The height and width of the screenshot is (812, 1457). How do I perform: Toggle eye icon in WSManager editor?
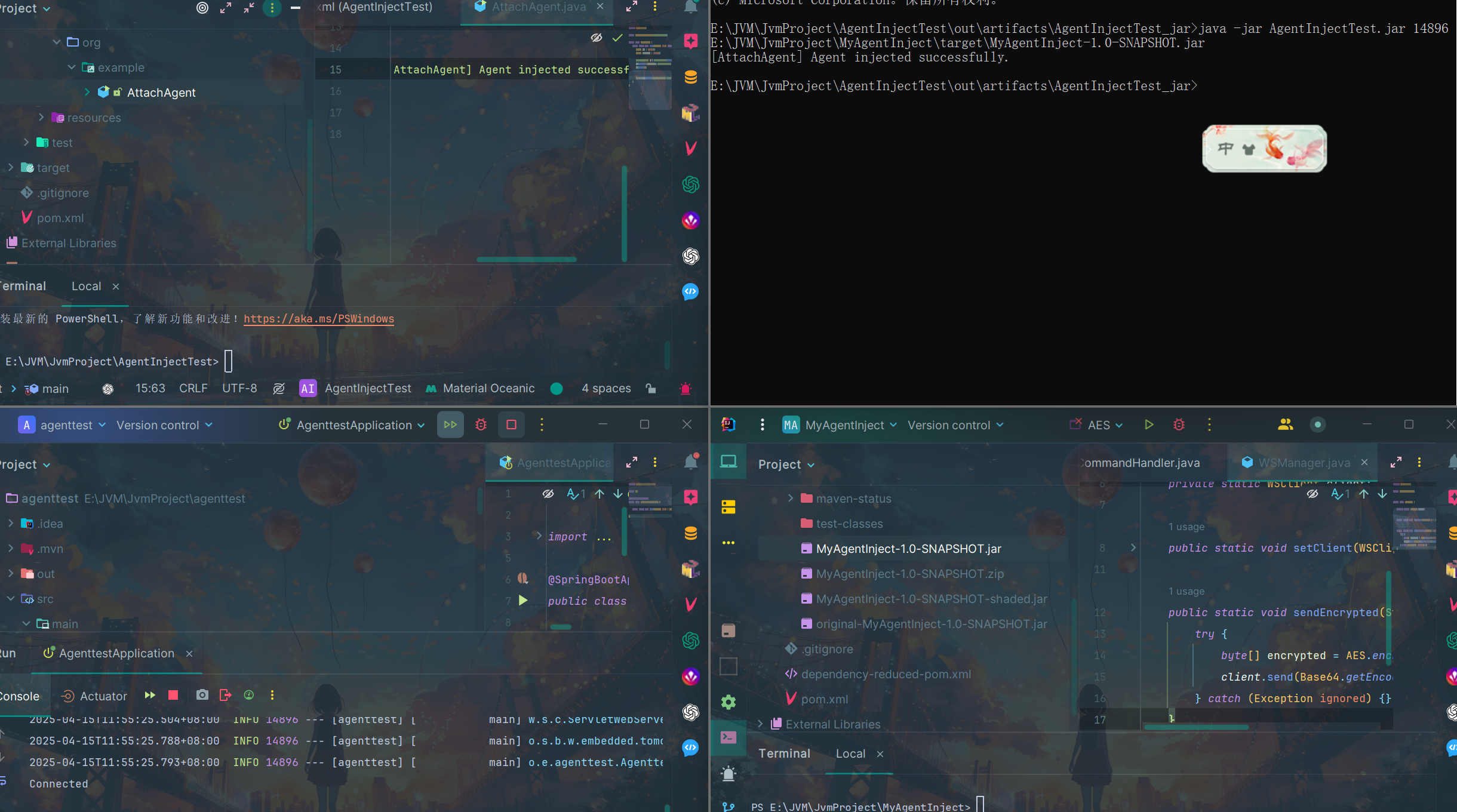pyautogui.click(x=1312, y=494)
